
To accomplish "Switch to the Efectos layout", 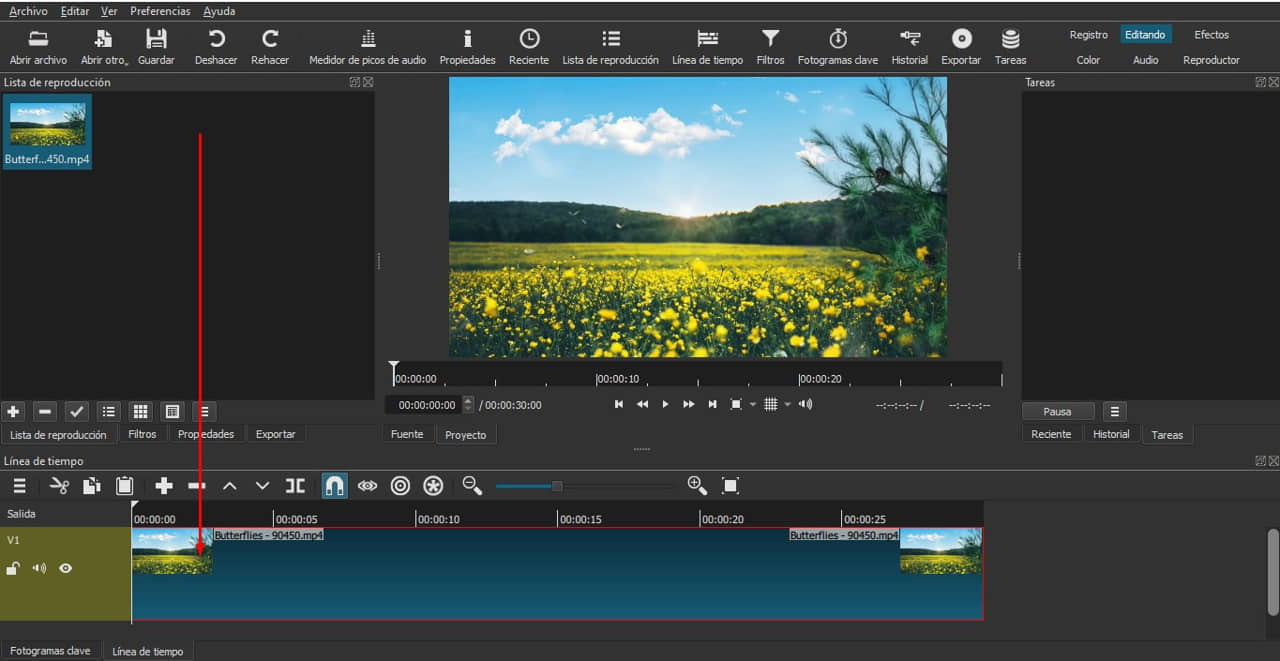I will (x=1211, y=34).
